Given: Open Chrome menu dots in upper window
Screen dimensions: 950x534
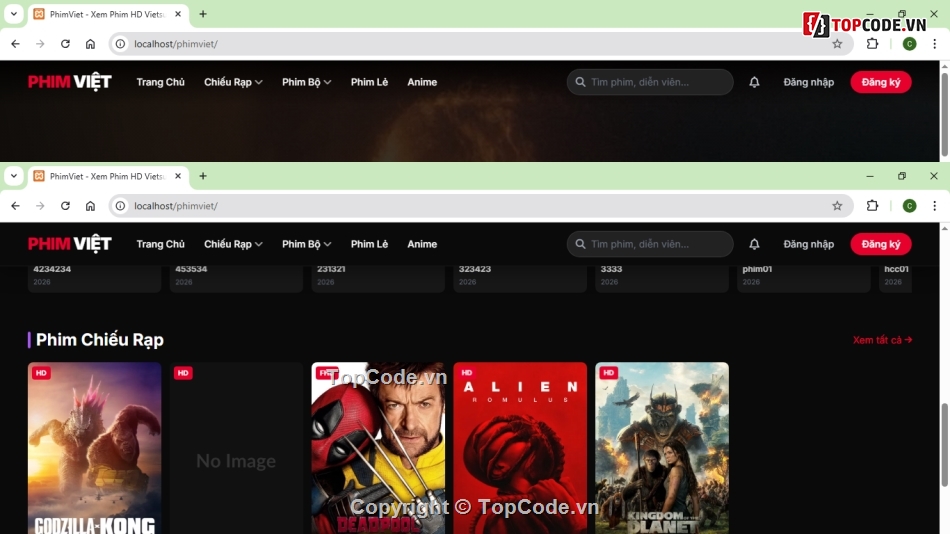Looking at the screenshot, I should click(x=934, y=44).
